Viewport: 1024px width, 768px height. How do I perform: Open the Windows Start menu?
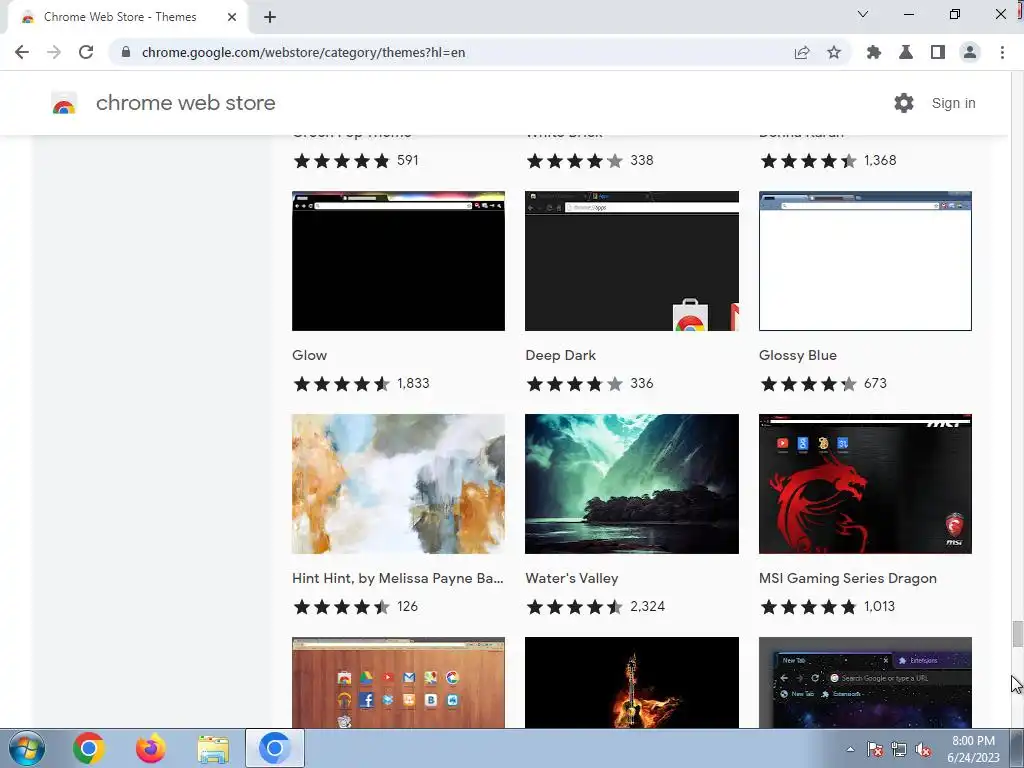(x=27, y=748)
